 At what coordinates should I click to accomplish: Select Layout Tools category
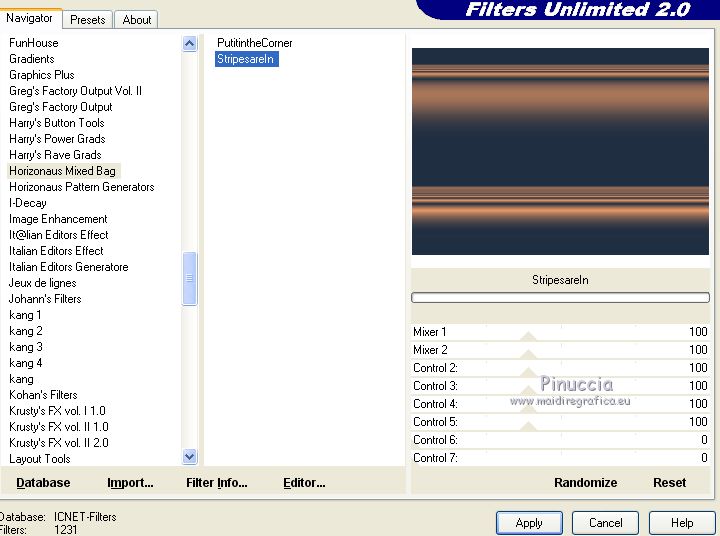tap(39, 459)
